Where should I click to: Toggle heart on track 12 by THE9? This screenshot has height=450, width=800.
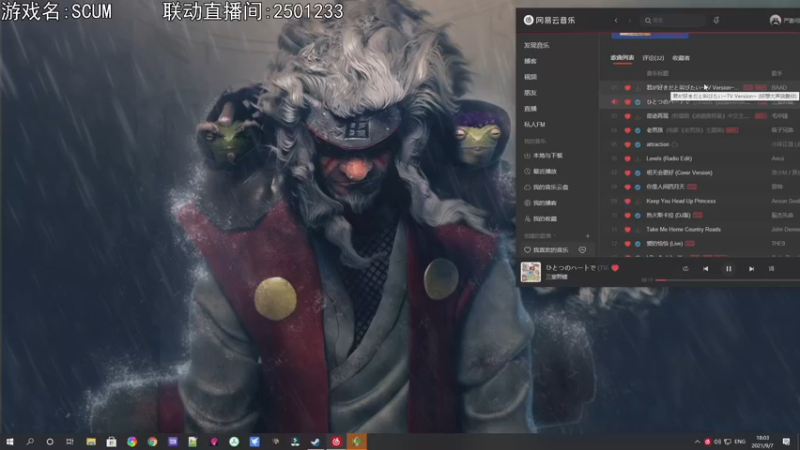628,244
